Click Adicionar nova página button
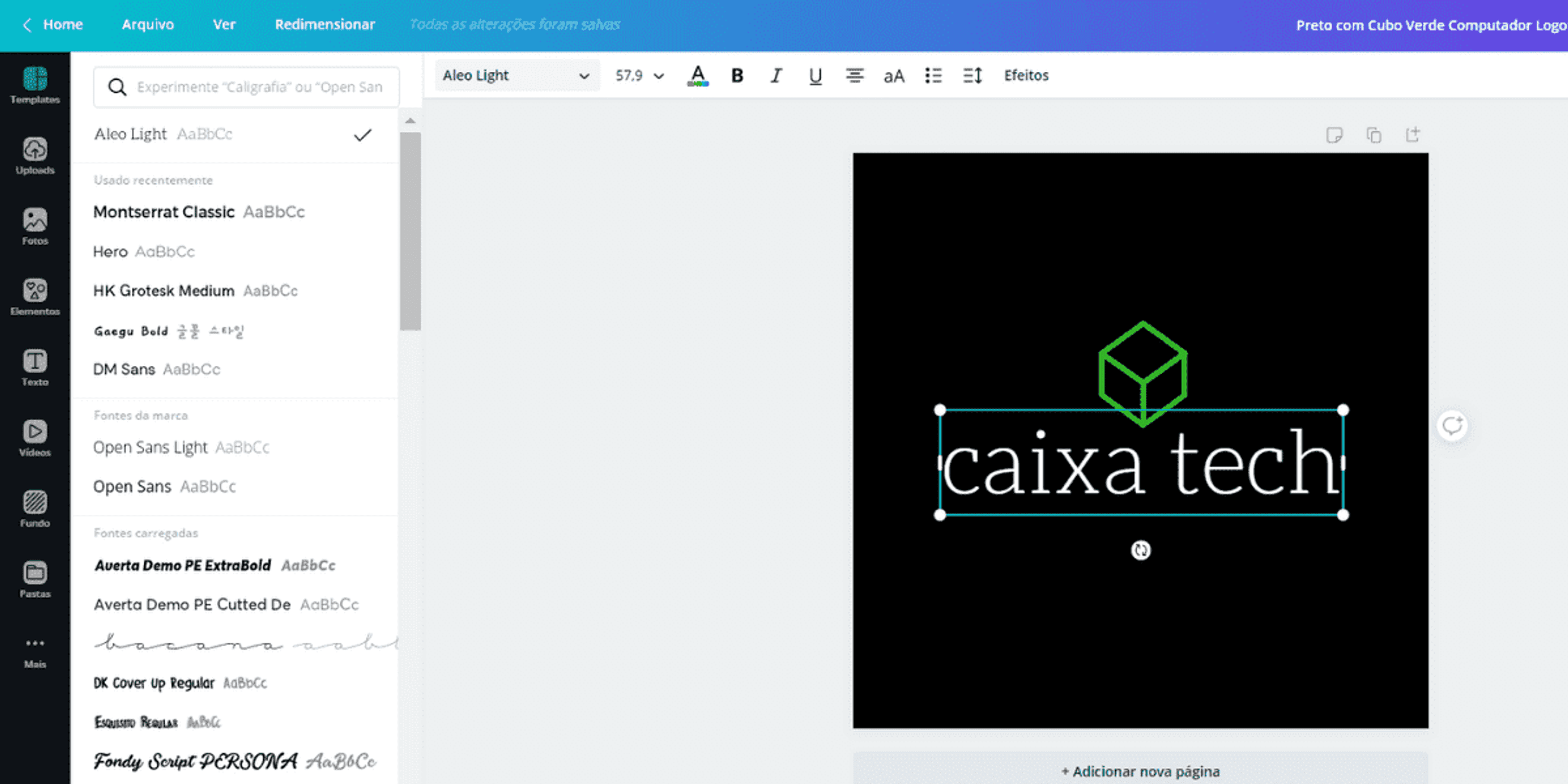The width and height of the screenshot is (1568, 784). [1140, 771]
